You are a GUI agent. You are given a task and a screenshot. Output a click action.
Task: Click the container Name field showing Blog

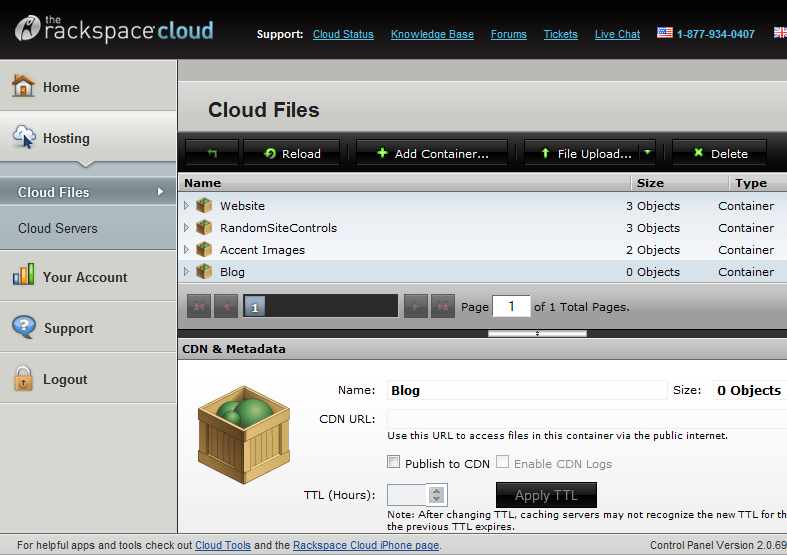(x=527, y=390)
